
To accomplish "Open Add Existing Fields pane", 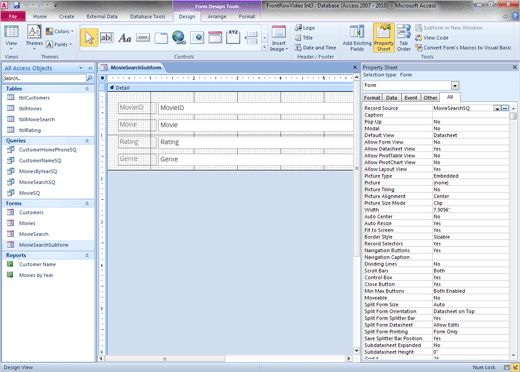I will click(x=357, y=38).
